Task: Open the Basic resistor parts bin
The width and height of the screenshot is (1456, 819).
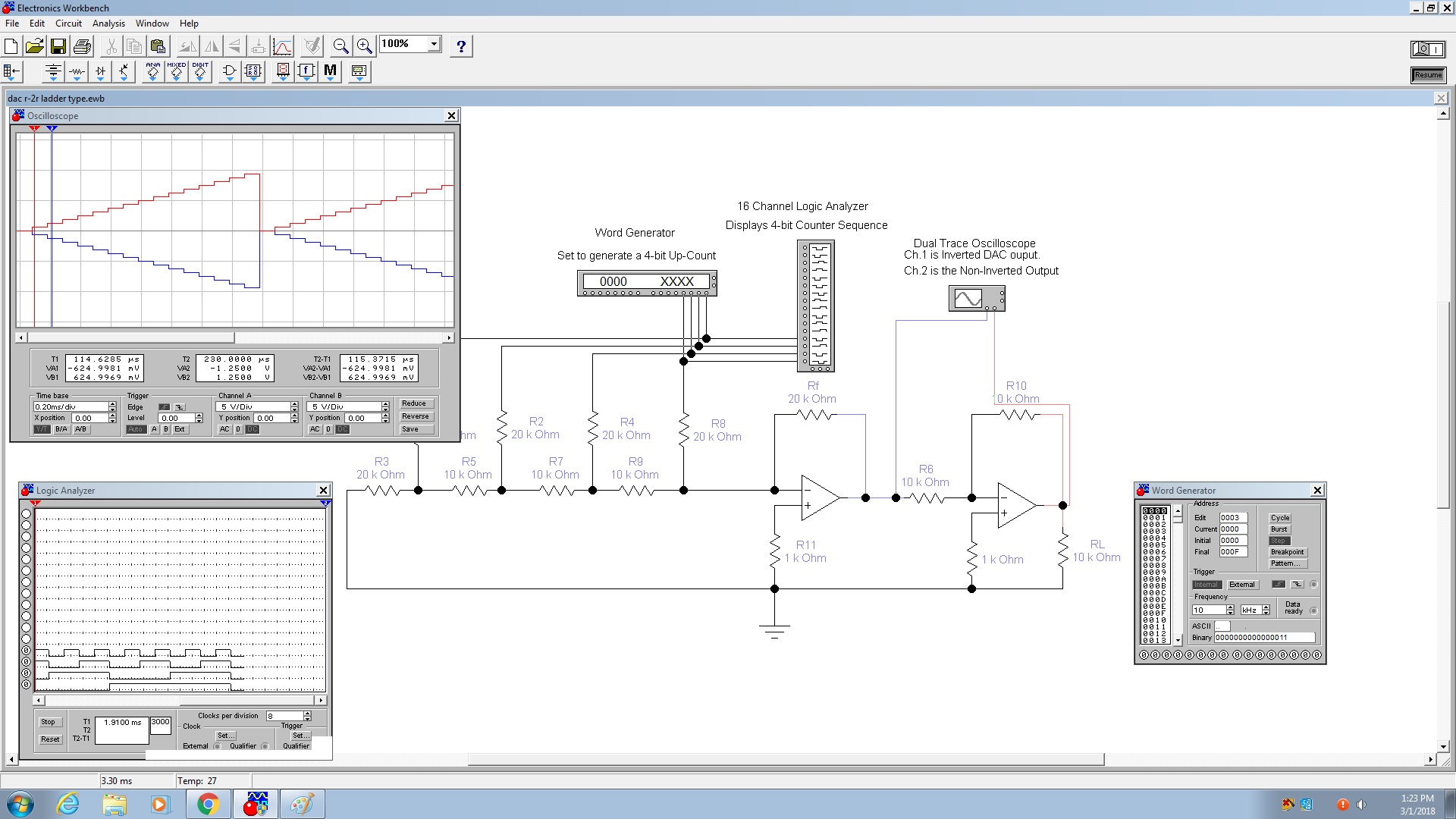Action: tap(77, 72)
